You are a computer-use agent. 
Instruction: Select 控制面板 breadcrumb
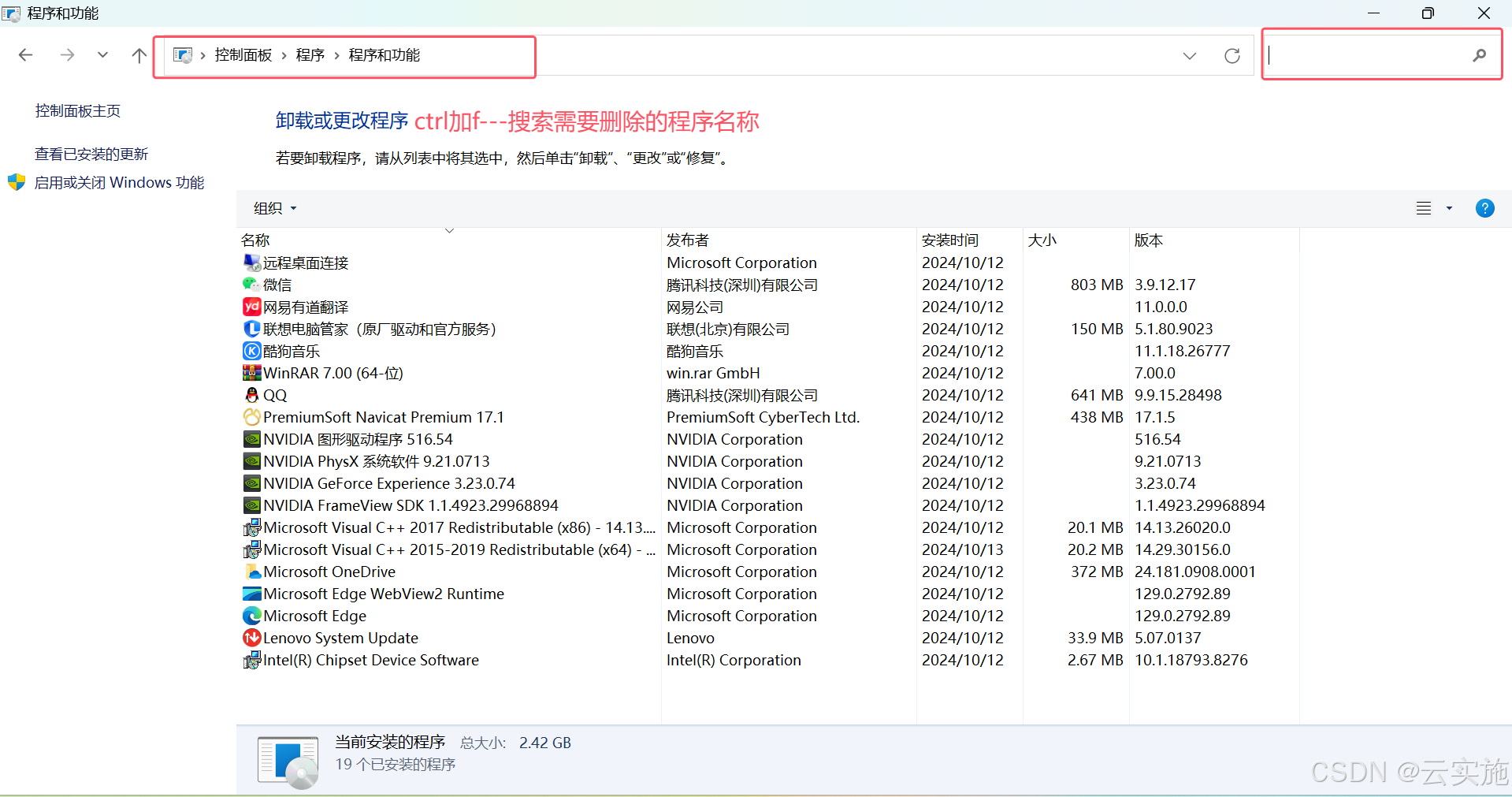click(243, 55)
